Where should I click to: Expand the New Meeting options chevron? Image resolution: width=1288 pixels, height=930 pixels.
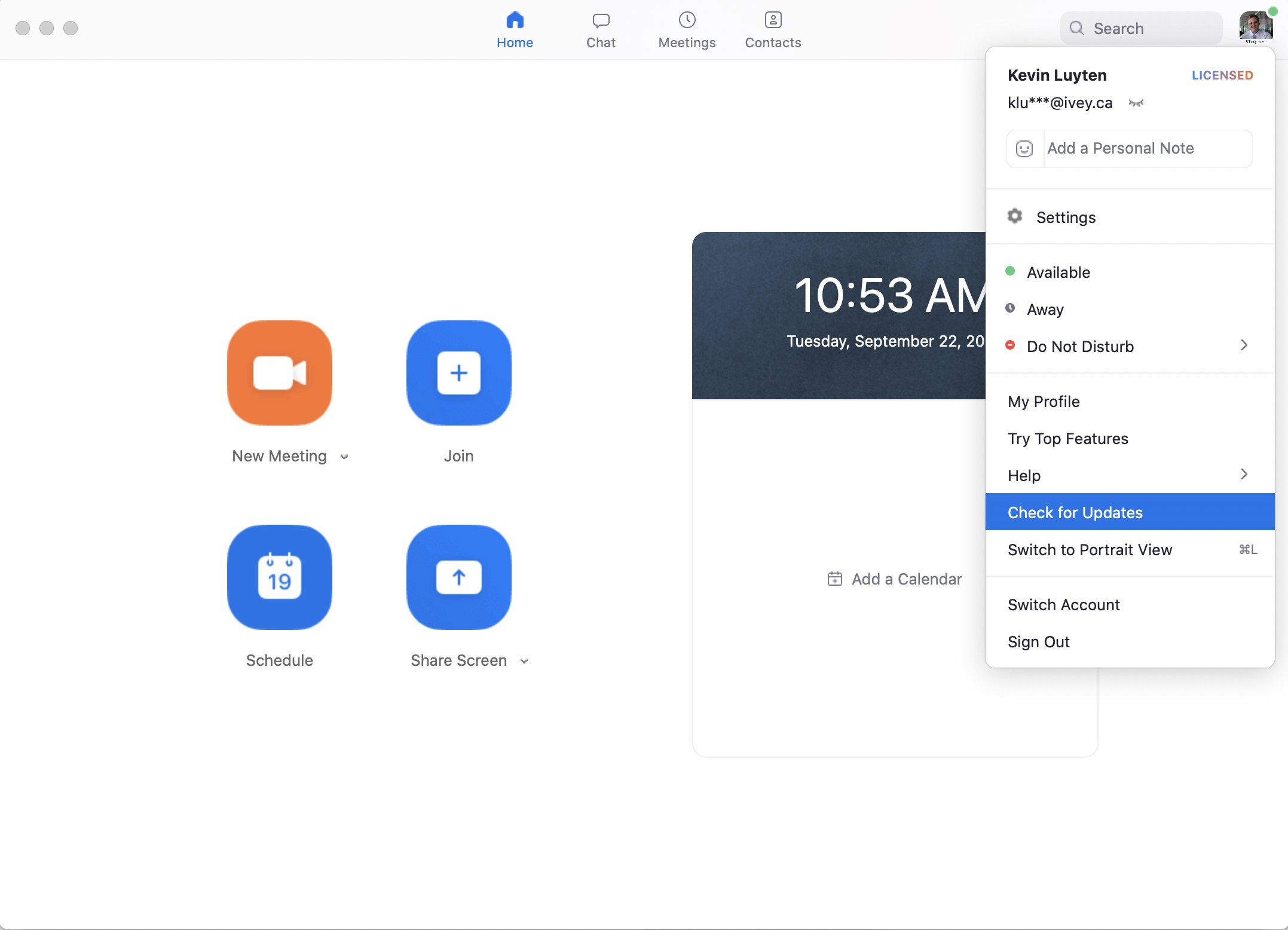[x=344, y=456]
